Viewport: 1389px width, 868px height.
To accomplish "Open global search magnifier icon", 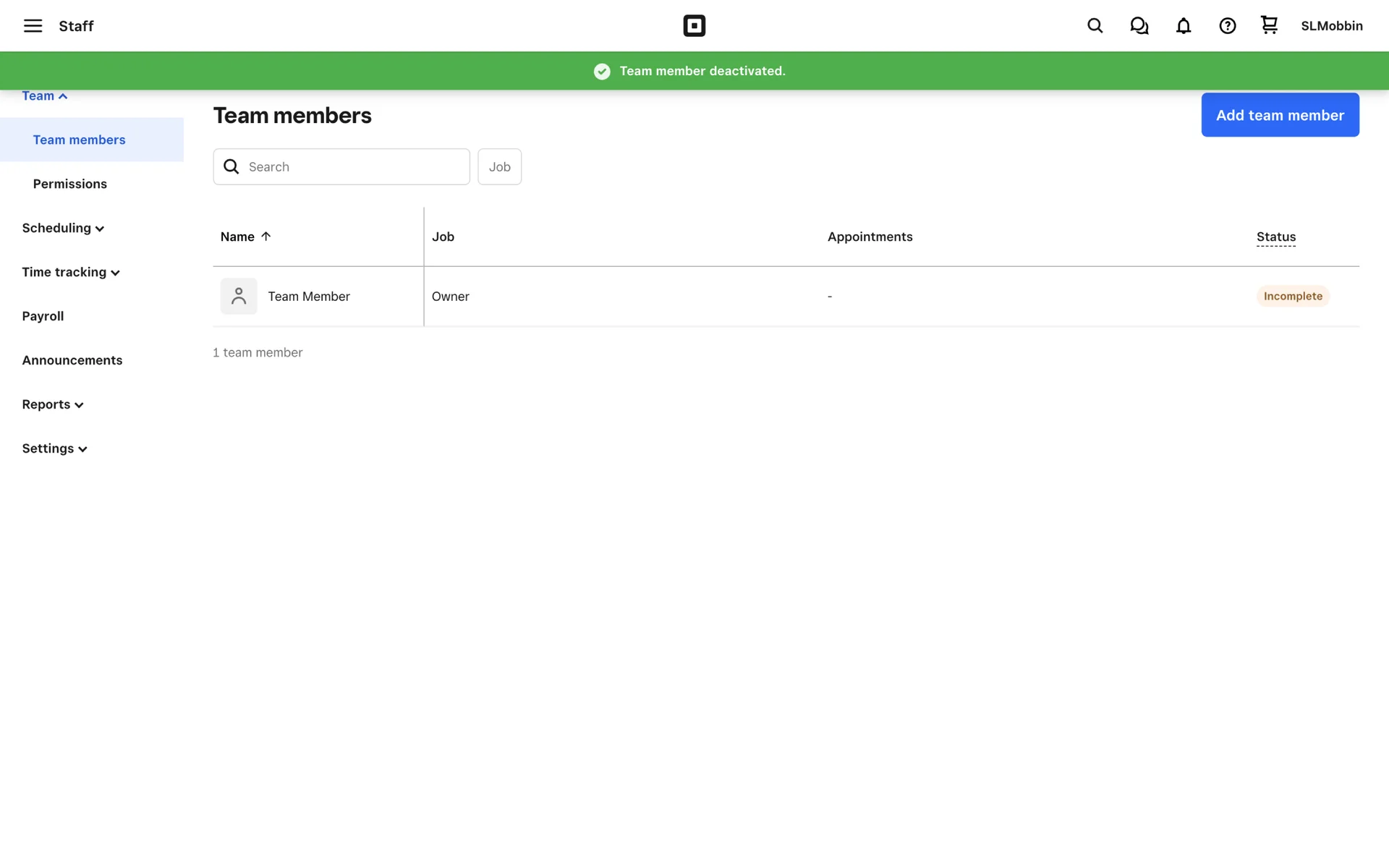I will (1095, 26).
